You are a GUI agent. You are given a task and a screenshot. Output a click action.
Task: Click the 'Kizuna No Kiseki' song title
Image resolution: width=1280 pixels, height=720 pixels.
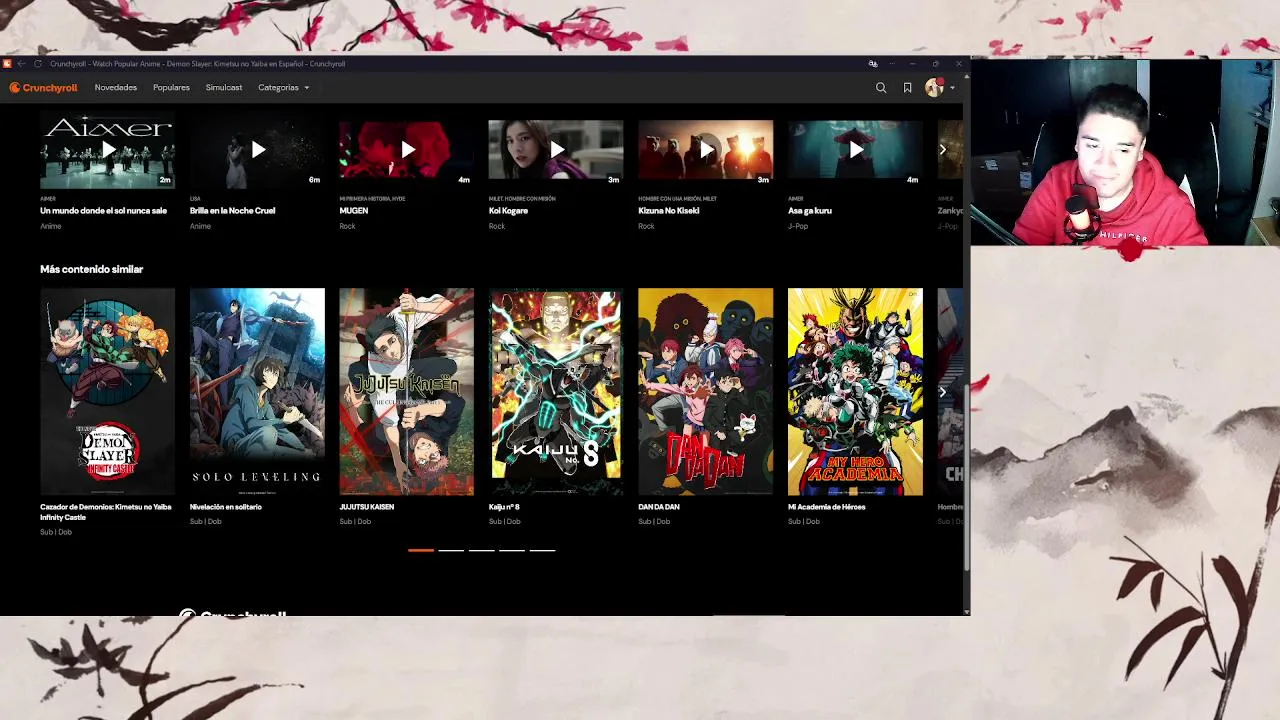669,211
